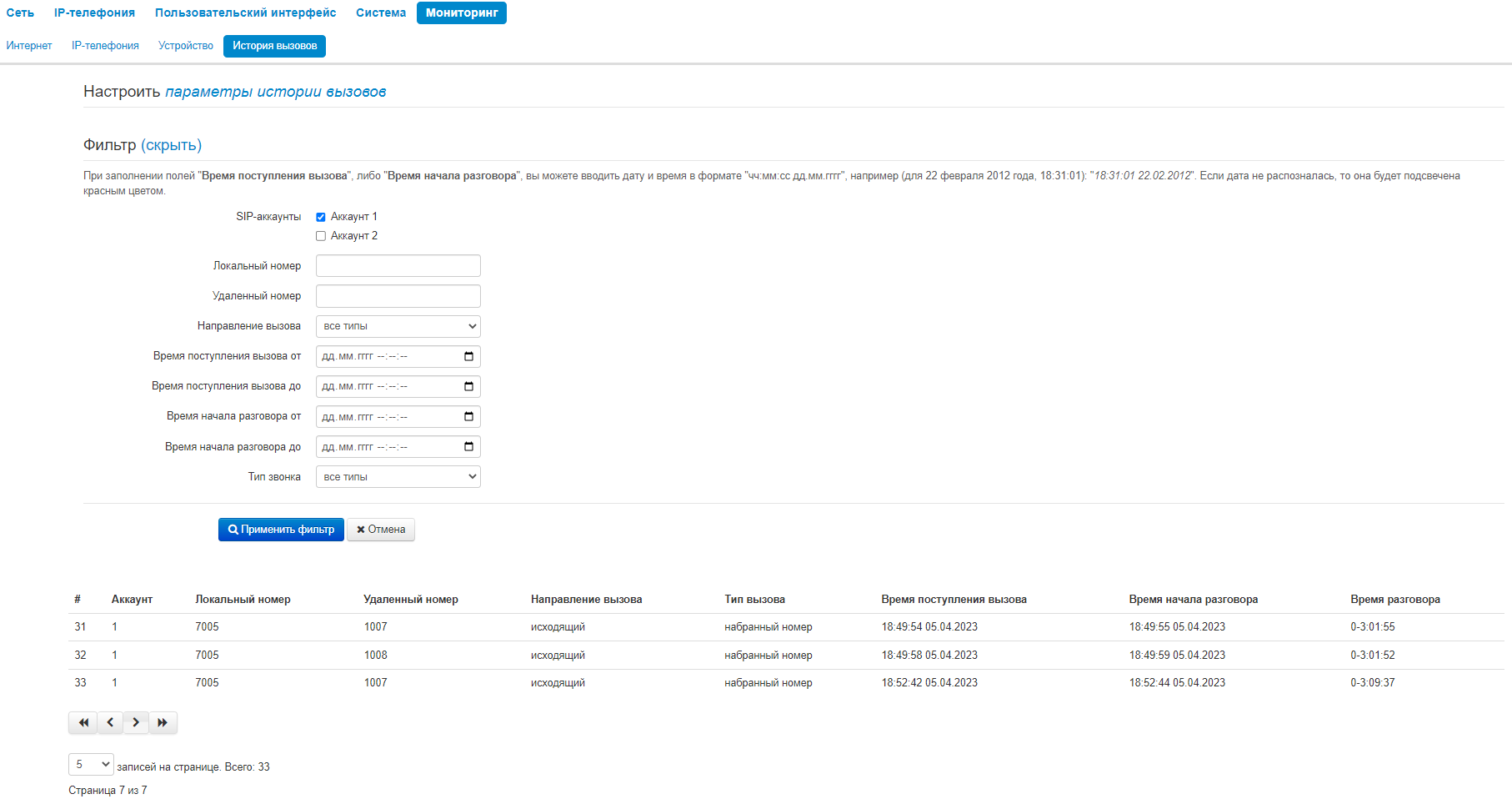1512x804 pixels.
Task: Open calendar picker for talk start time to
Action: coord(468,447)
